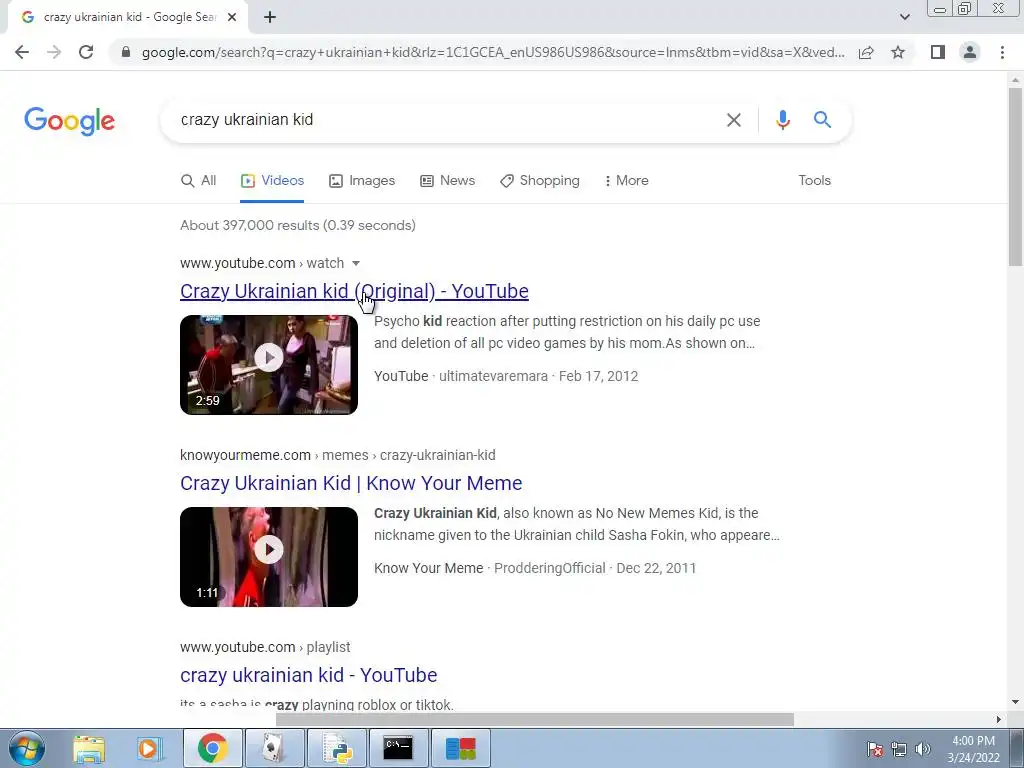The width and height of the screenshot is (1024, 768).
Task: Click the forward navigation arrow
Action: (x=54, y=52)
